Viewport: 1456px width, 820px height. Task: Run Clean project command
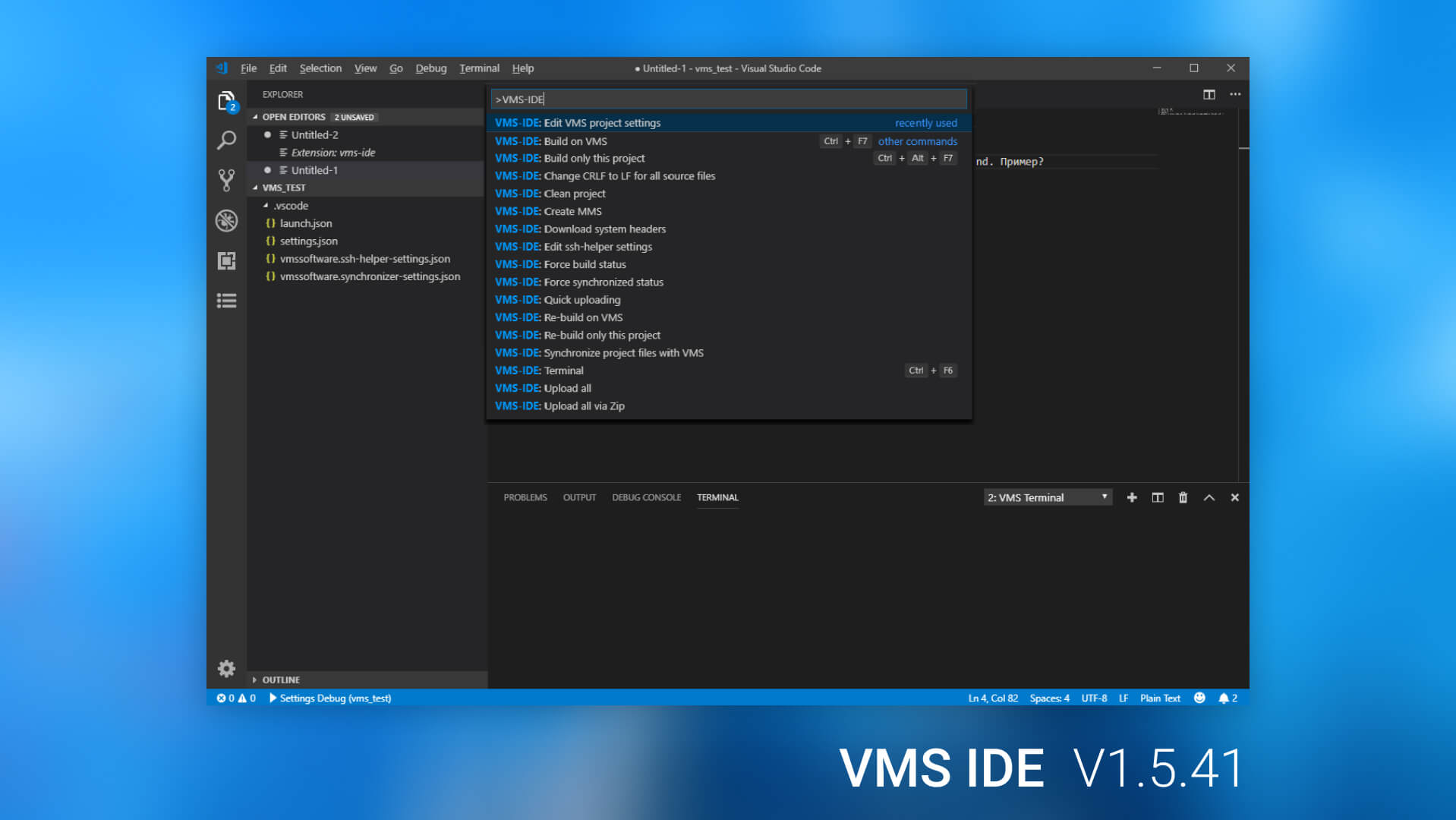click(x=729, y=194)
